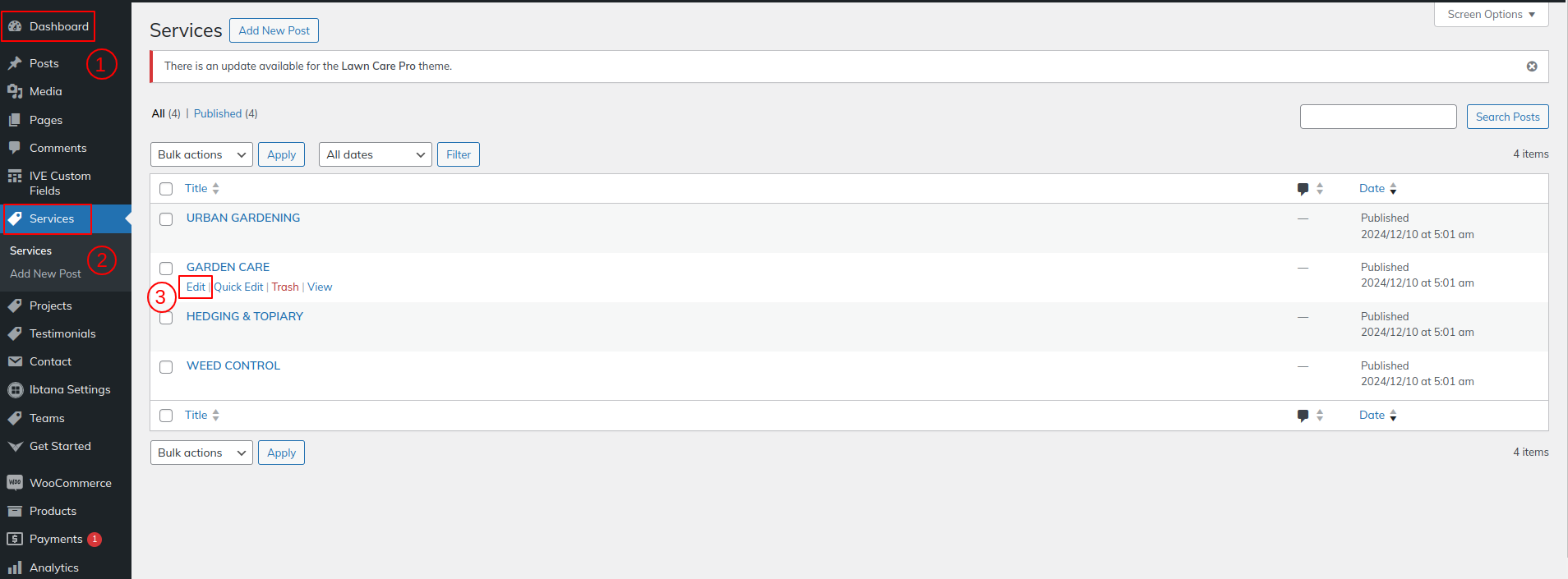1568x579 pixels.
Task: Click the WooCommerce icon in sidebar
Action: pos(15,483)
